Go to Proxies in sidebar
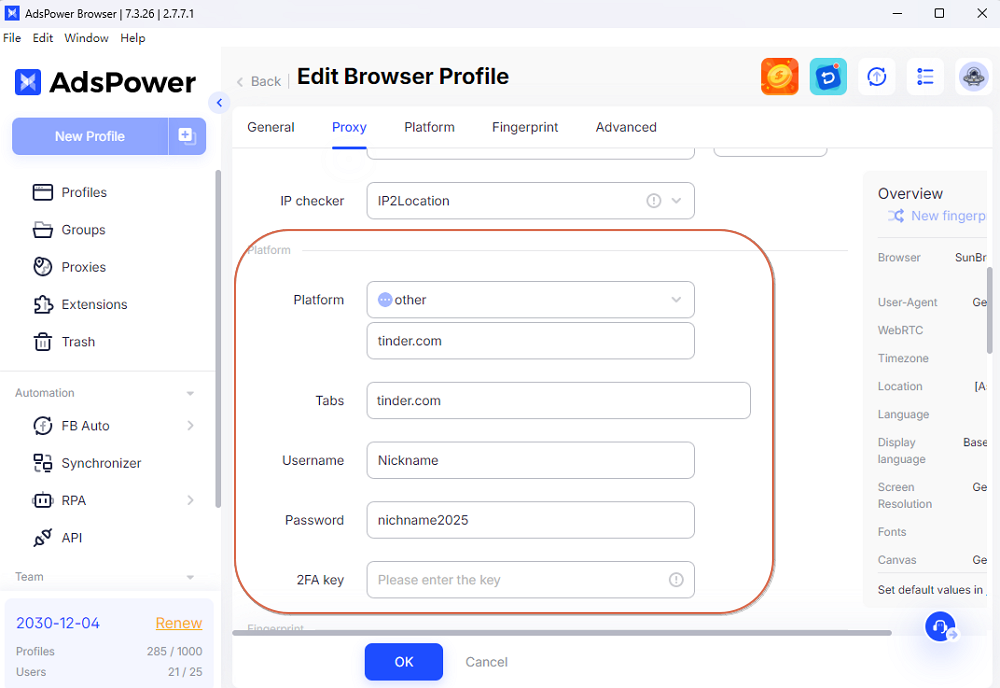The image size is (1000, 688). [83, 267]
